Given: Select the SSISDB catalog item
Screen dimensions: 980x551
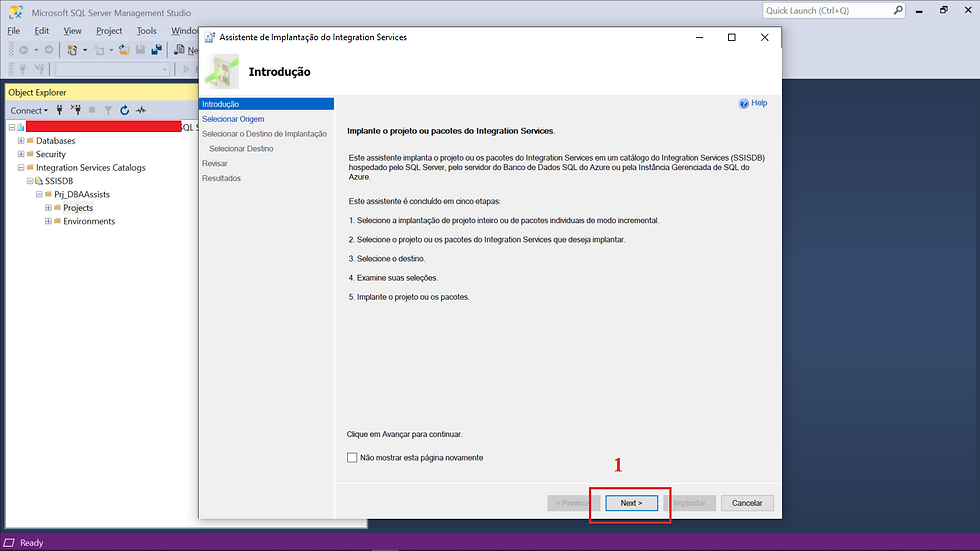Looking at the screenshot, I should point(59,181).
